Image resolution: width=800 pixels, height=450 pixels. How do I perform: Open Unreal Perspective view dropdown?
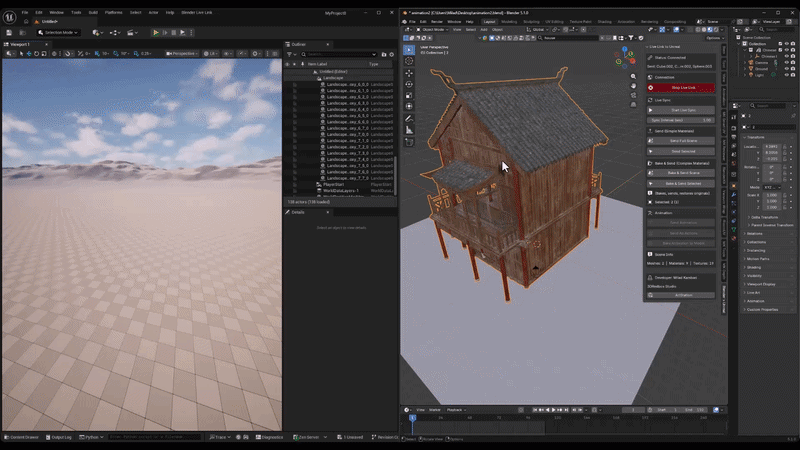[x=182, y=54]
